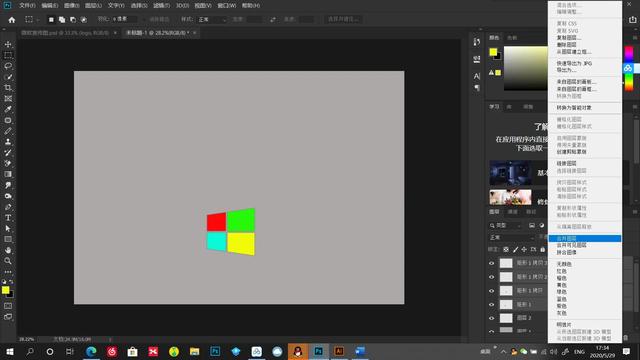This screenshot has height=360, width=640.
Task: Click the feather value input field
Action: (126, 19)
